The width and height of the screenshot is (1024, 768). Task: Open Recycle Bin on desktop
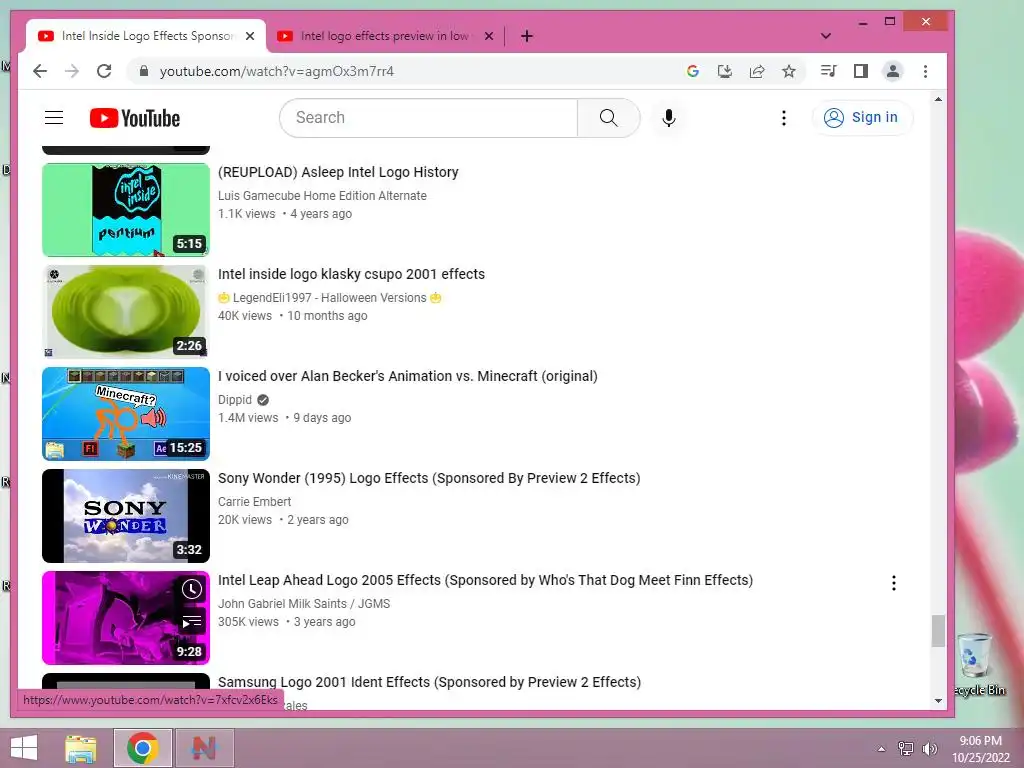pos(978,665)
